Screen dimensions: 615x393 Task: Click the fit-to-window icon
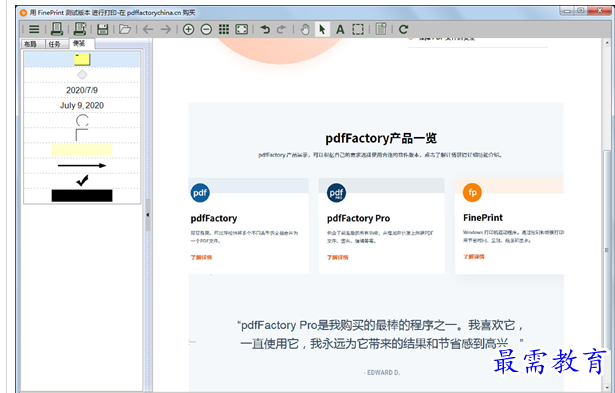[x=242, y=29]
